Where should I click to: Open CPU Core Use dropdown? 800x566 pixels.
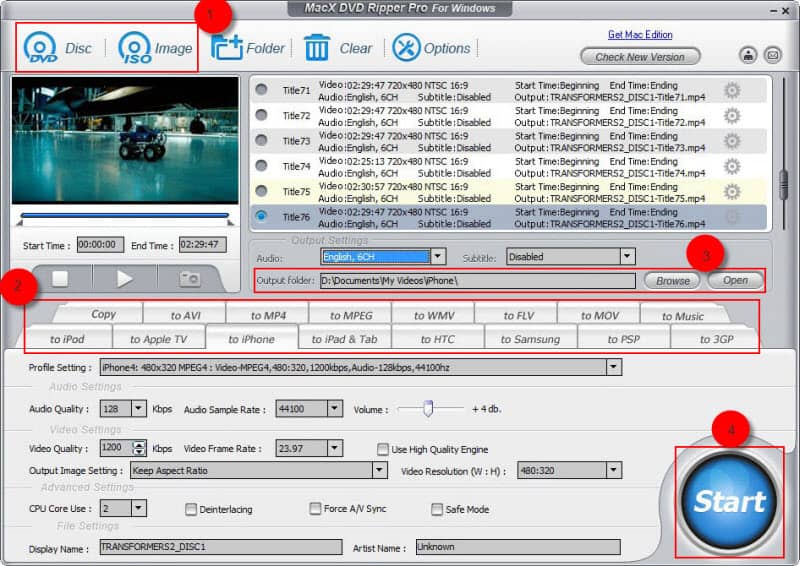[x=139, y=508]
